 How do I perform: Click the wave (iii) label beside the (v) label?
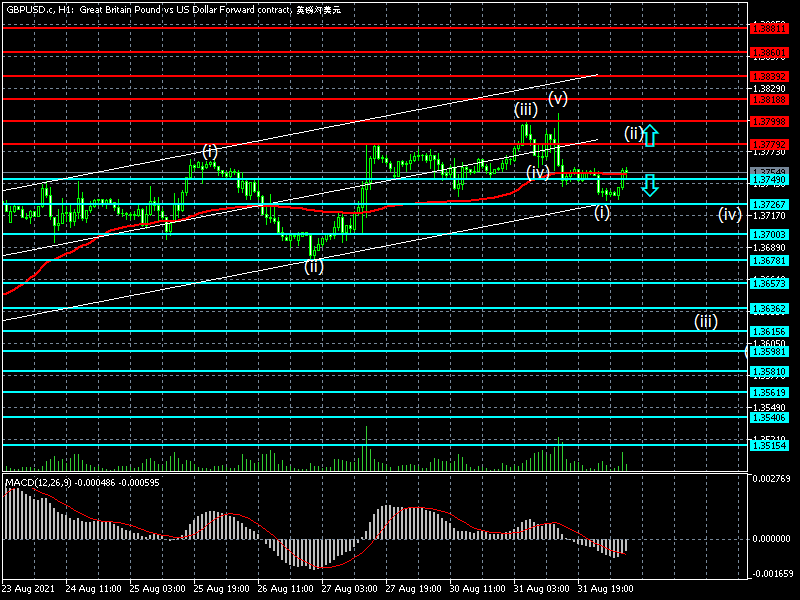tap(526, 110)
